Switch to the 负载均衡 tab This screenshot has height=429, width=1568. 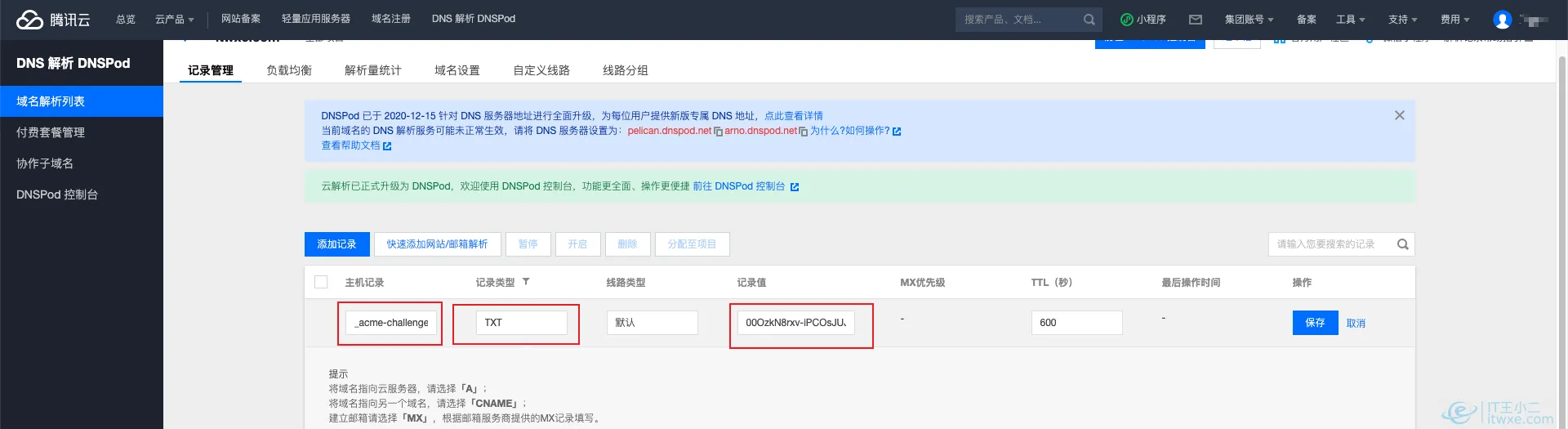pos(289,70)
